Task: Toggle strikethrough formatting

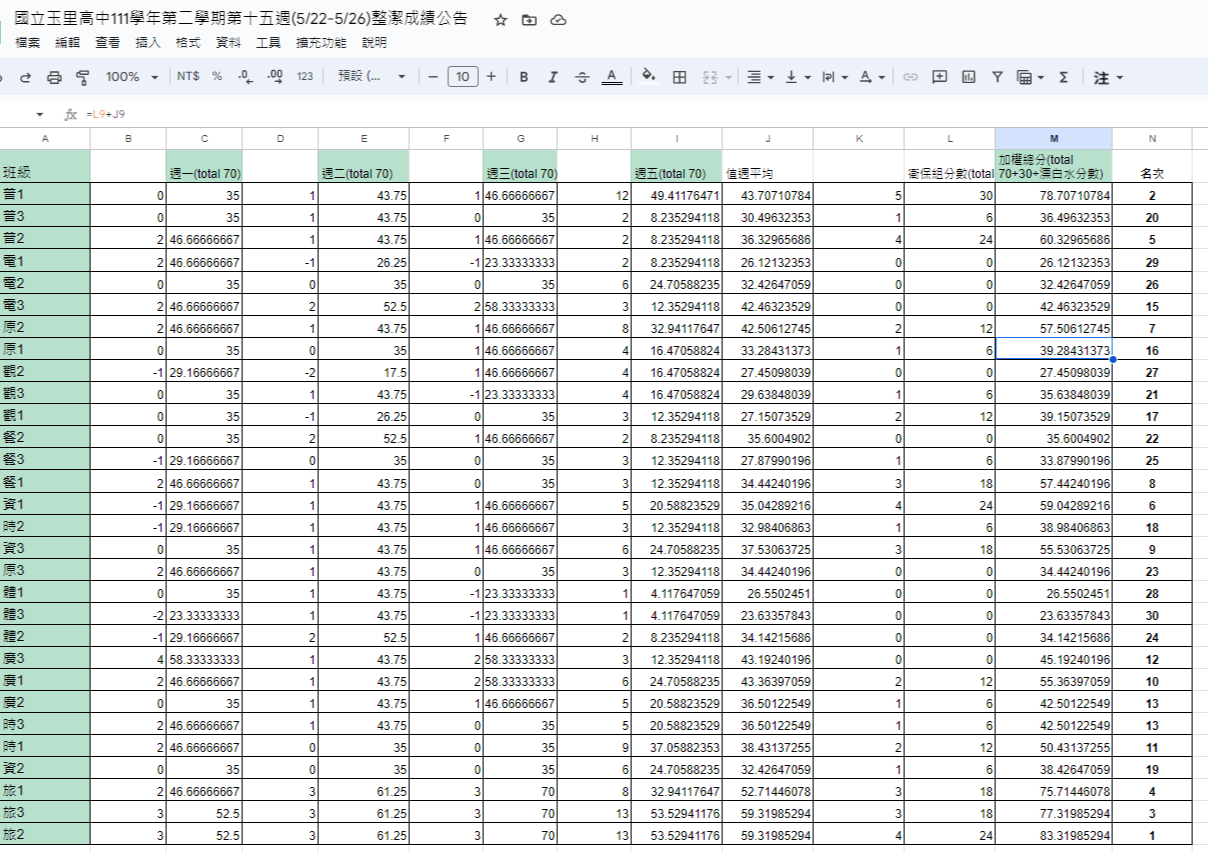Action: (582, 77)
